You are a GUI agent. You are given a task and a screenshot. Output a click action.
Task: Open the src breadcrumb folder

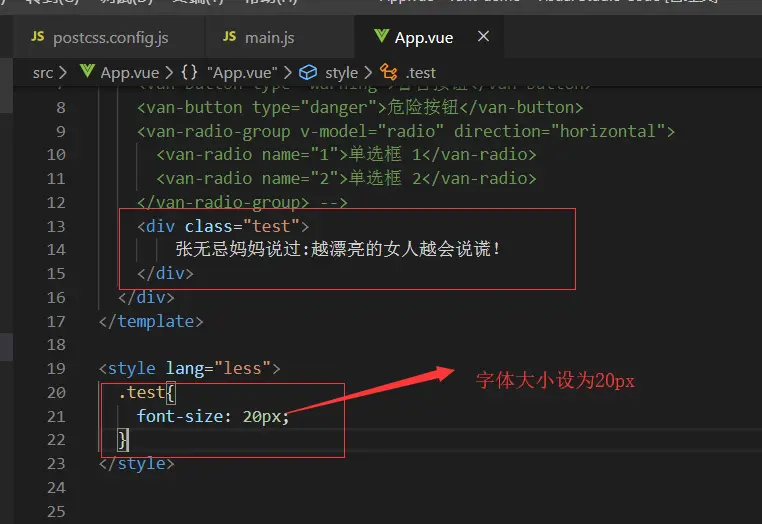43,73
